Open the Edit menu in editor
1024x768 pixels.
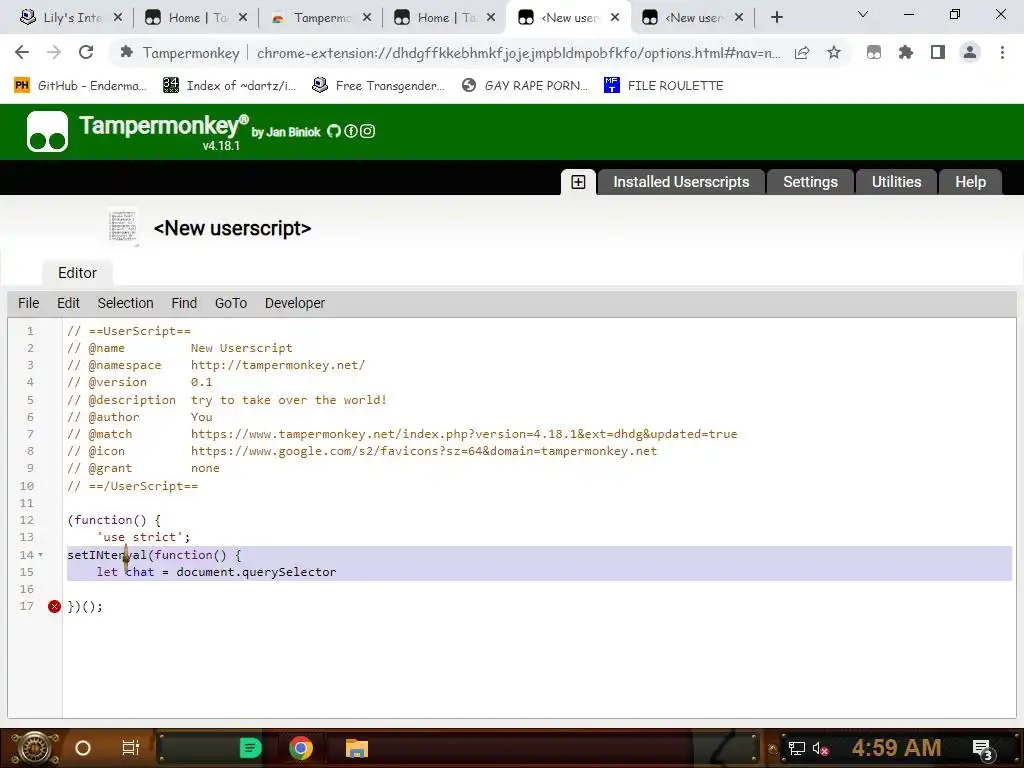click(68, 303)
